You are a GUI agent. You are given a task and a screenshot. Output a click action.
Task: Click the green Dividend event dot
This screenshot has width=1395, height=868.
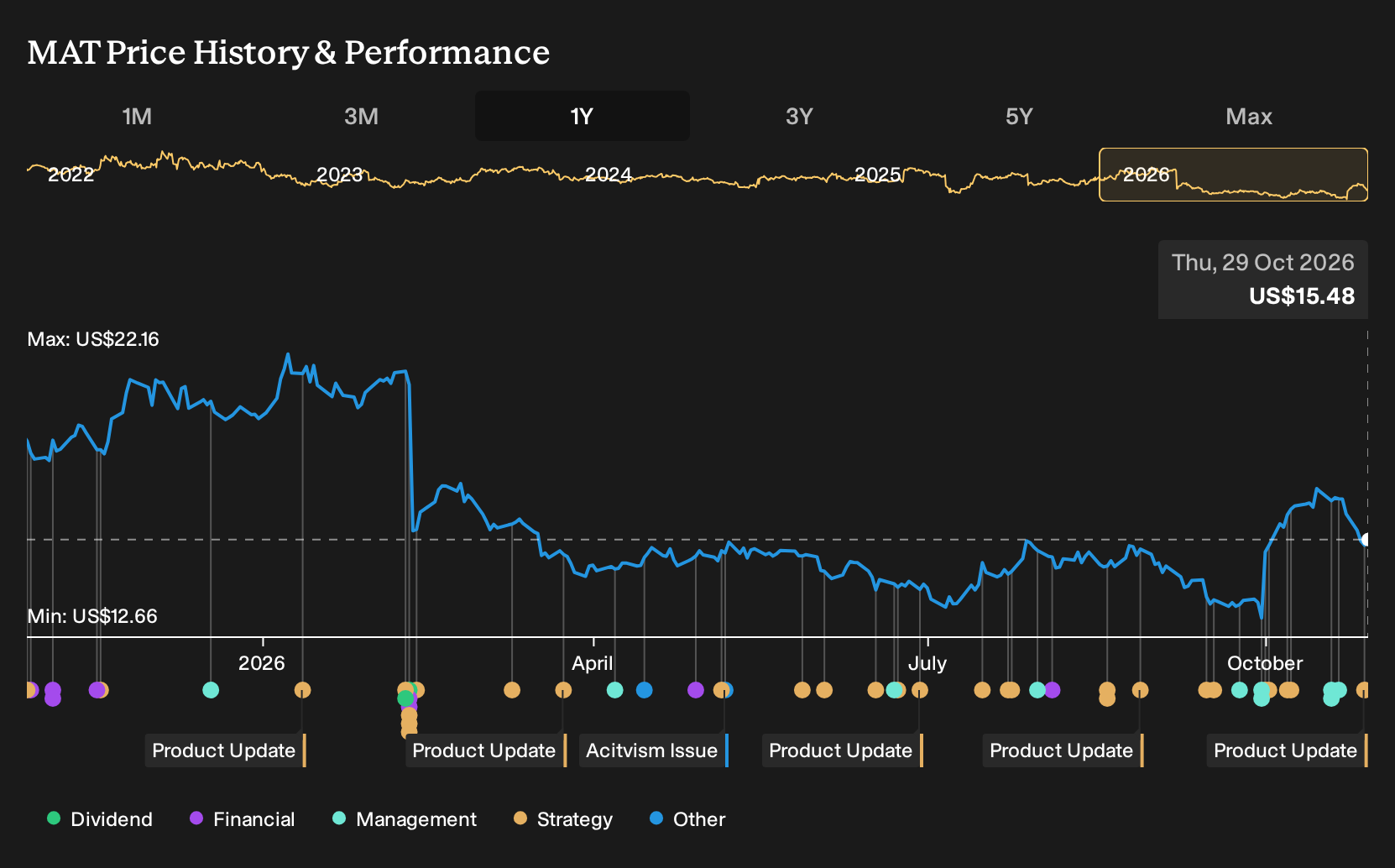(405, 698)
